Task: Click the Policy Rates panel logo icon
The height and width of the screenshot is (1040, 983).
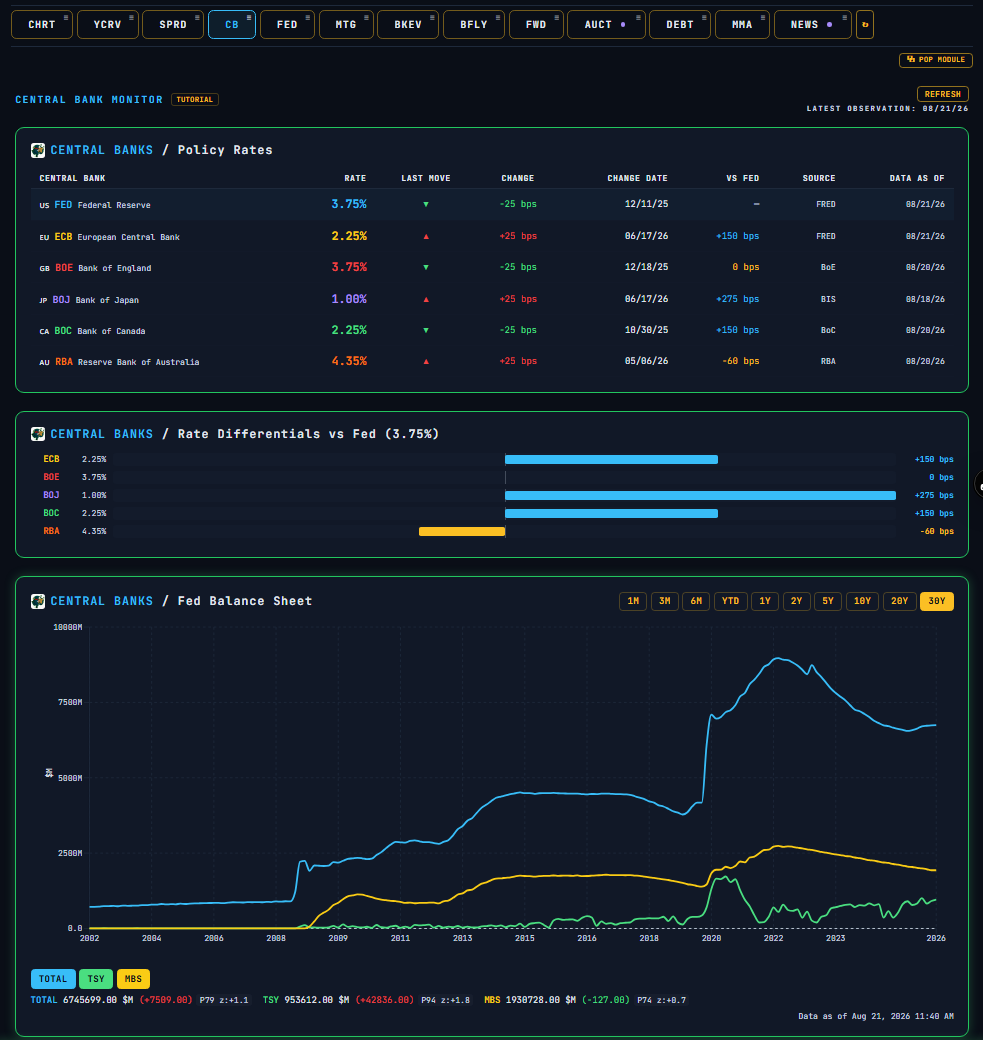Action: pos(38,150)
